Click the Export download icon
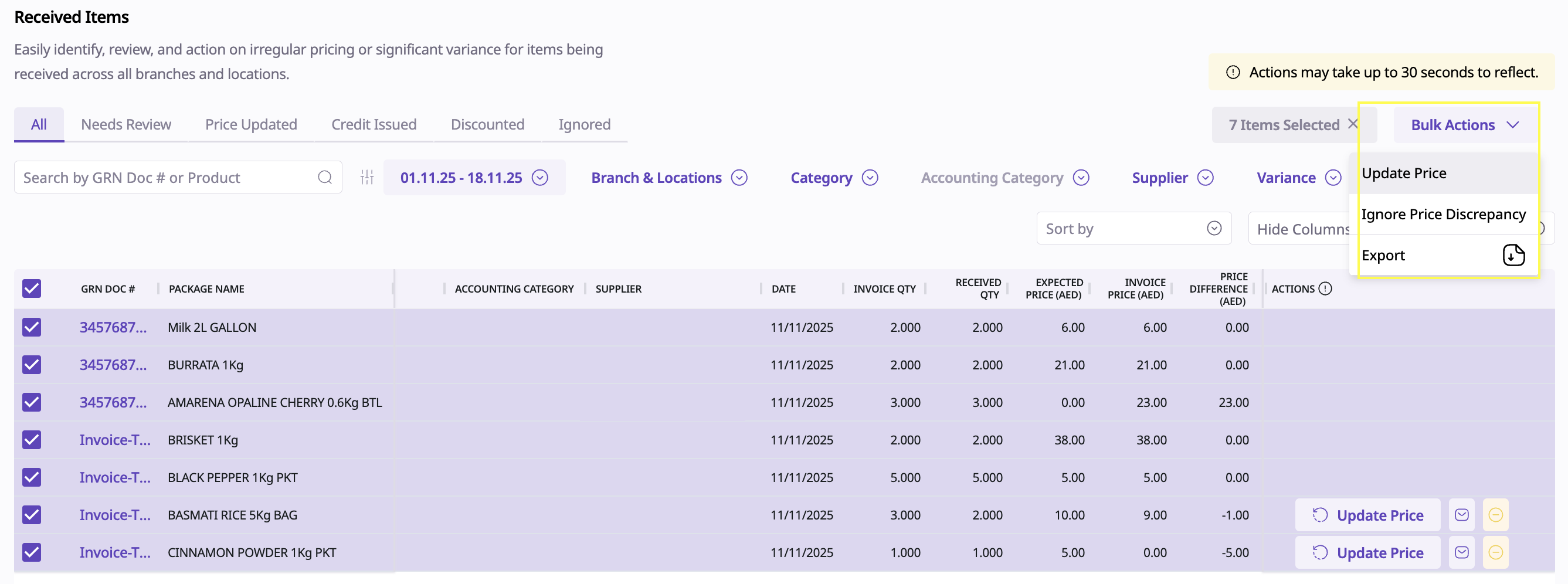Viewport: 1568px width, 584px height. coord(1513,255)
